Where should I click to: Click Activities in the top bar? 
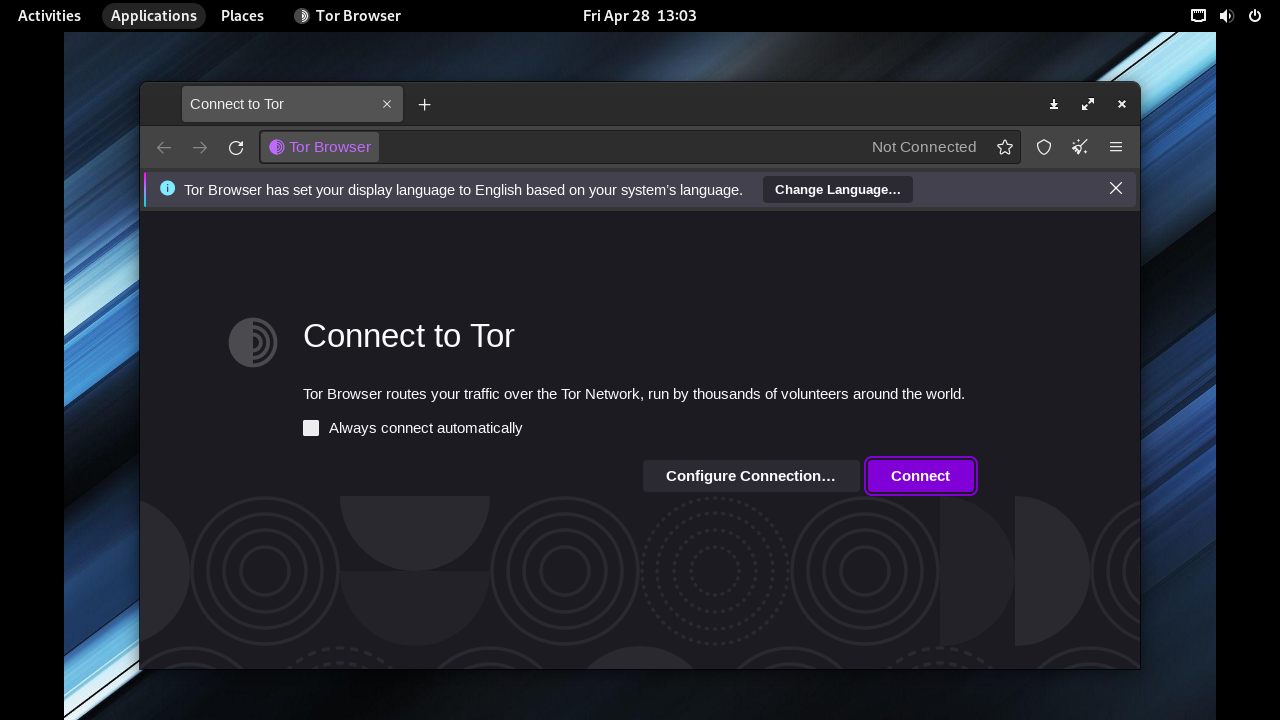49,16
